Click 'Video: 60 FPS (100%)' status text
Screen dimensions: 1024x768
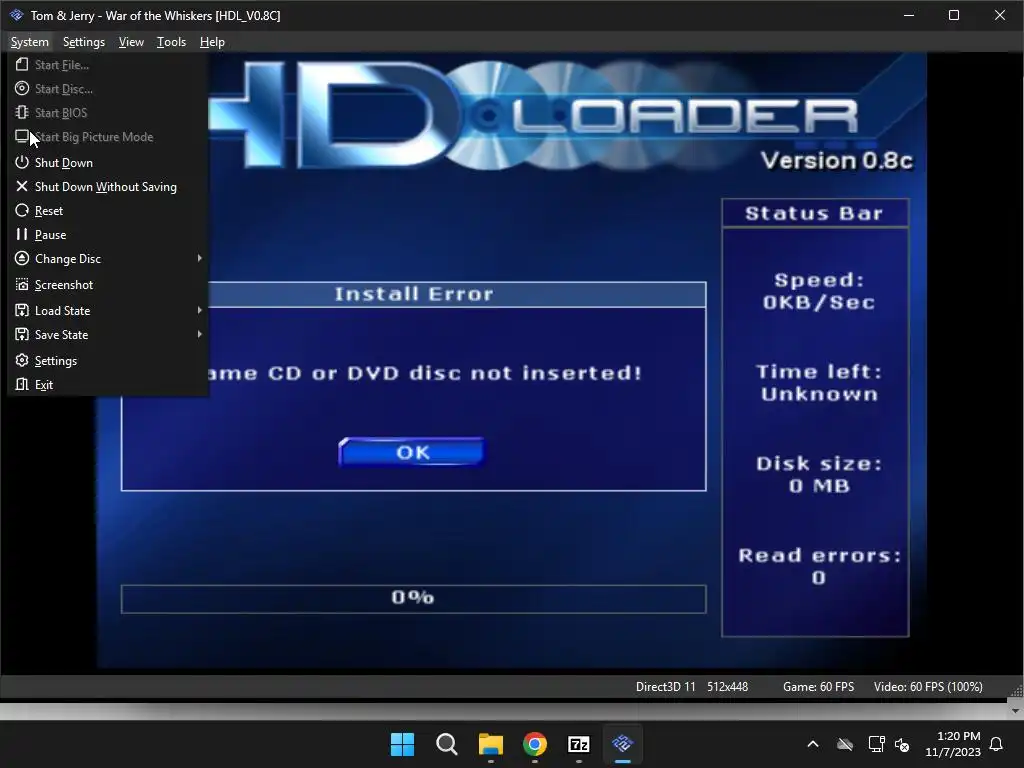tap(928, 687)
